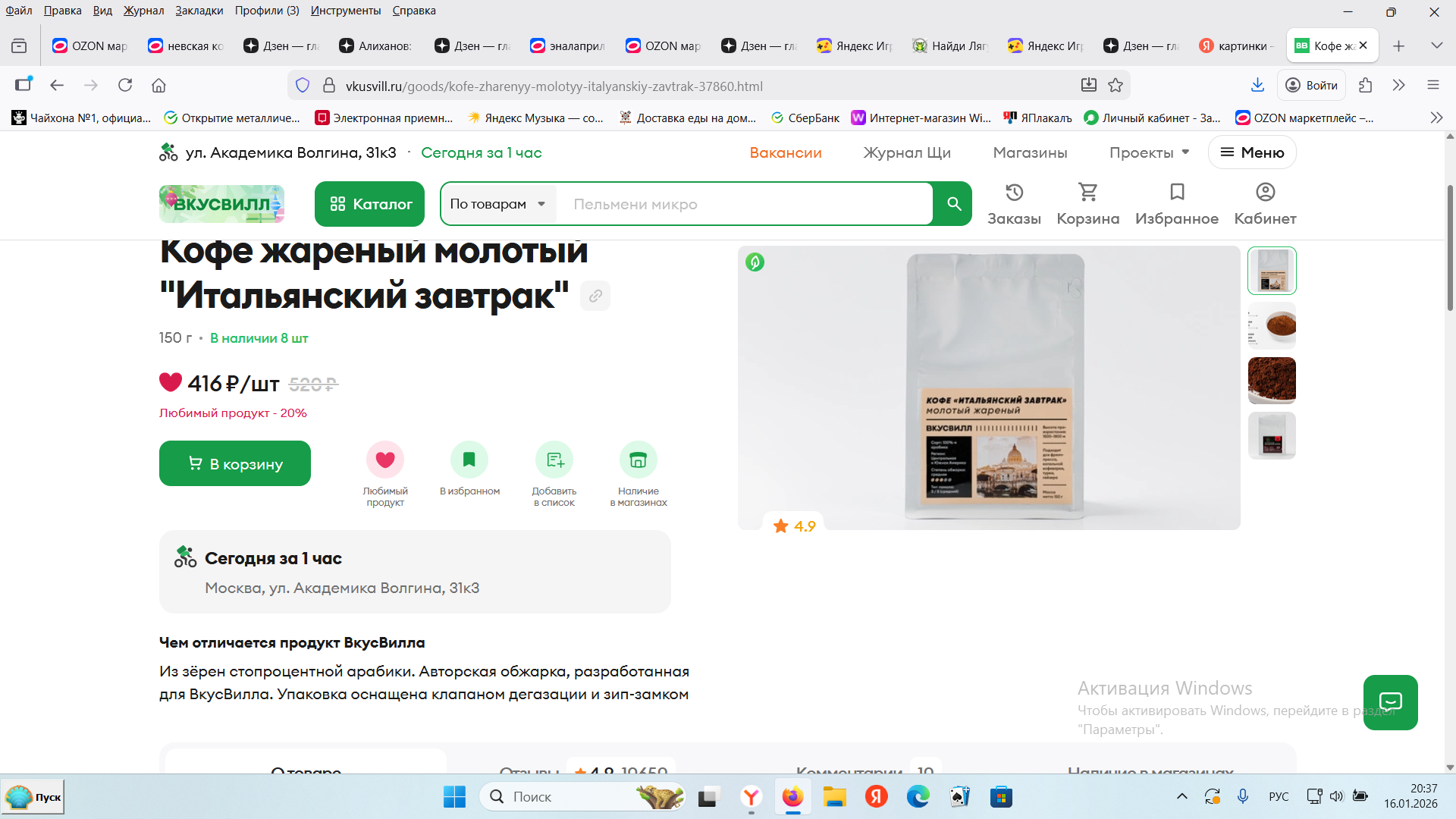Viewport: 1456px width, 819px height.
Task: Open the Файл menu
Action: point(19,11)
